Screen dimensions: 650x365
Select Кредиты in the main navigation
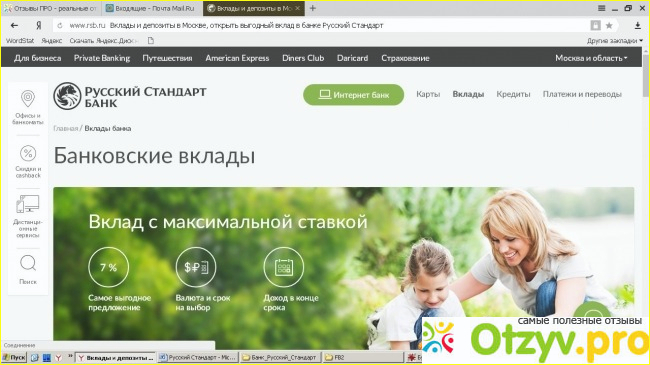click(x=513, y=94)
